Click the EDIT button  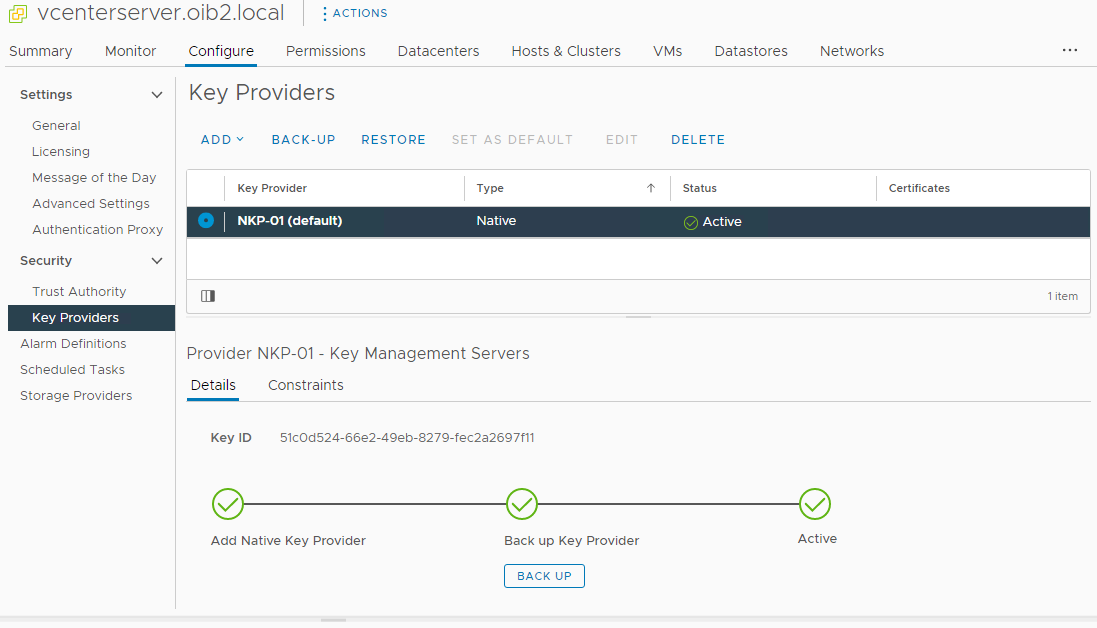[x=622, y=140]
